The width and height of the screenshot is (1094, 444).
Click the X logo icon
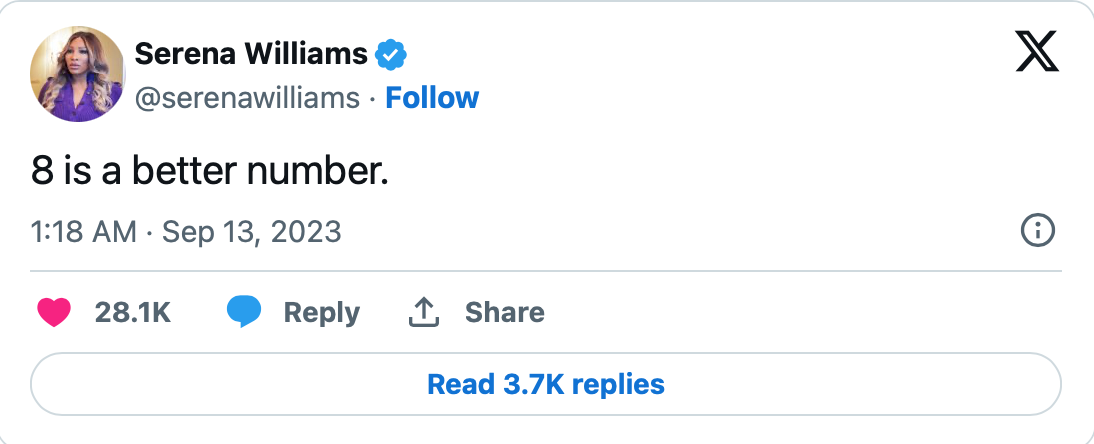1037,50
